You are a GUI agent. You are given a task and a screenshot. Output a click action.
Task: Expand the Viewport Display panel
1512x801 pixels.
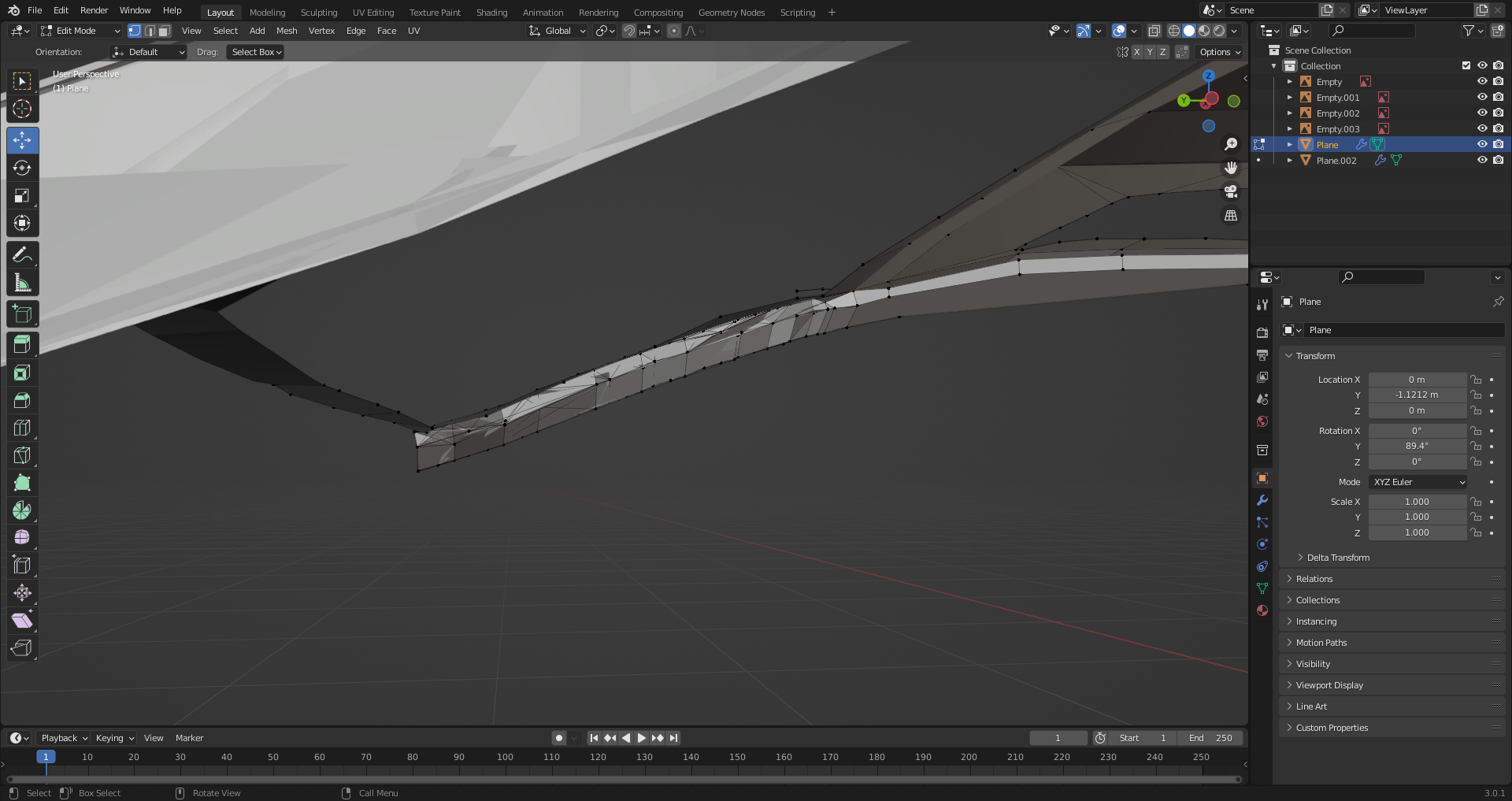click(x=1392, y=685)
